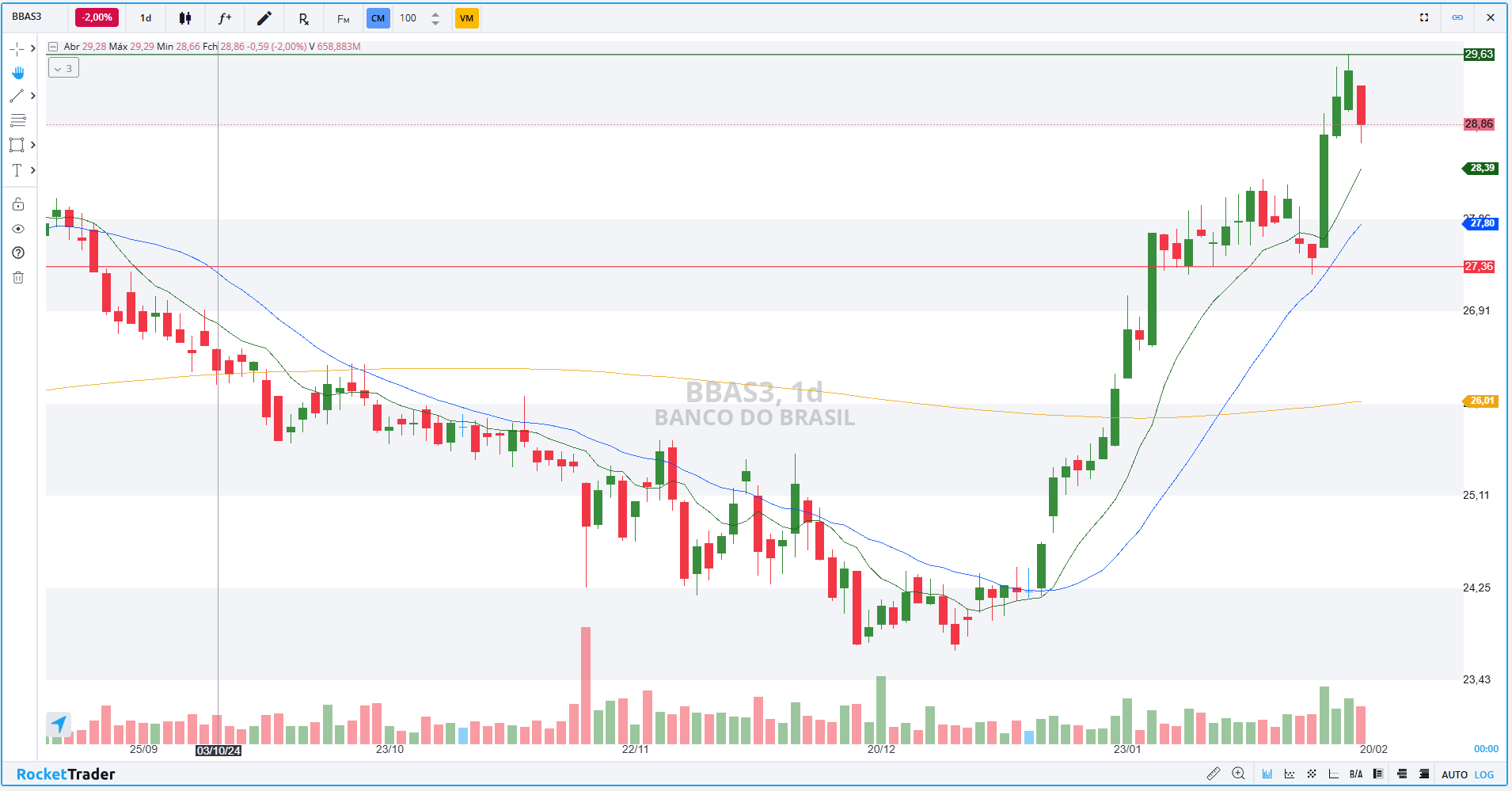Open the candlestick chart type selector
The image size is (1512, 791).
[185, 18]
